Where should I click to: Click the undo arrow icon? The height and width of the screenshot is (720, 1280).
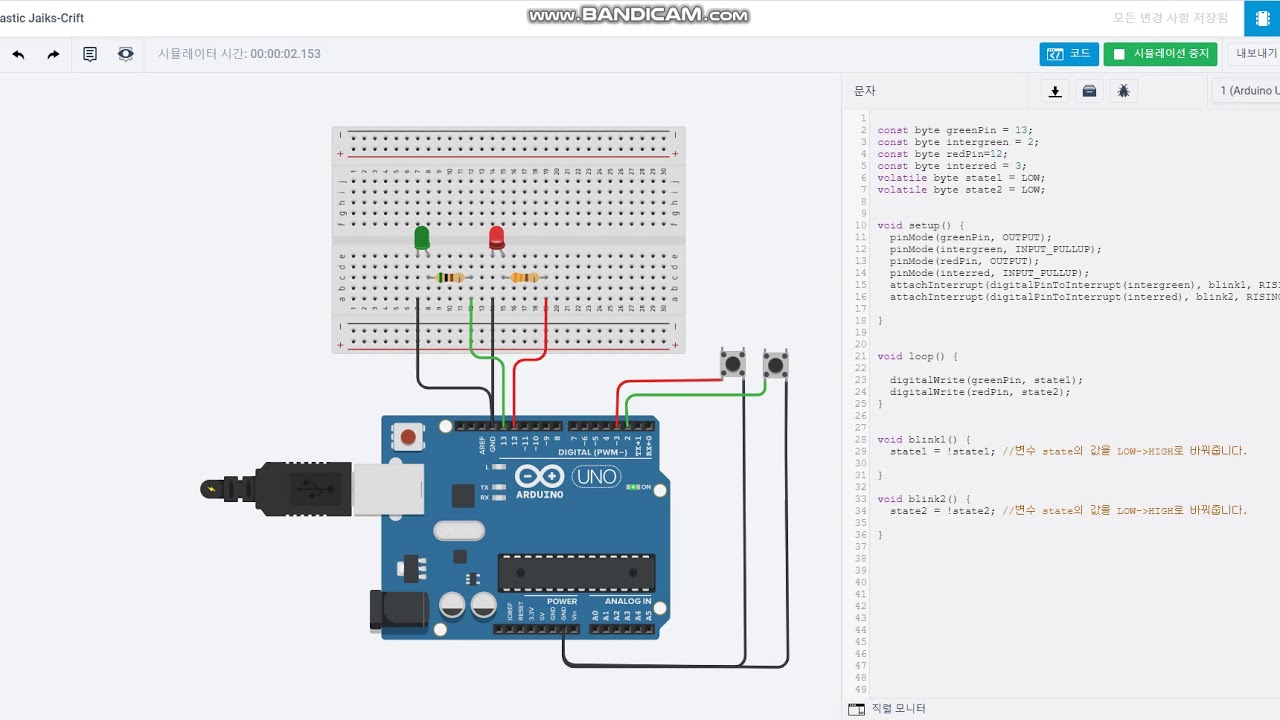pyautogui.click(x=18, y=54)
